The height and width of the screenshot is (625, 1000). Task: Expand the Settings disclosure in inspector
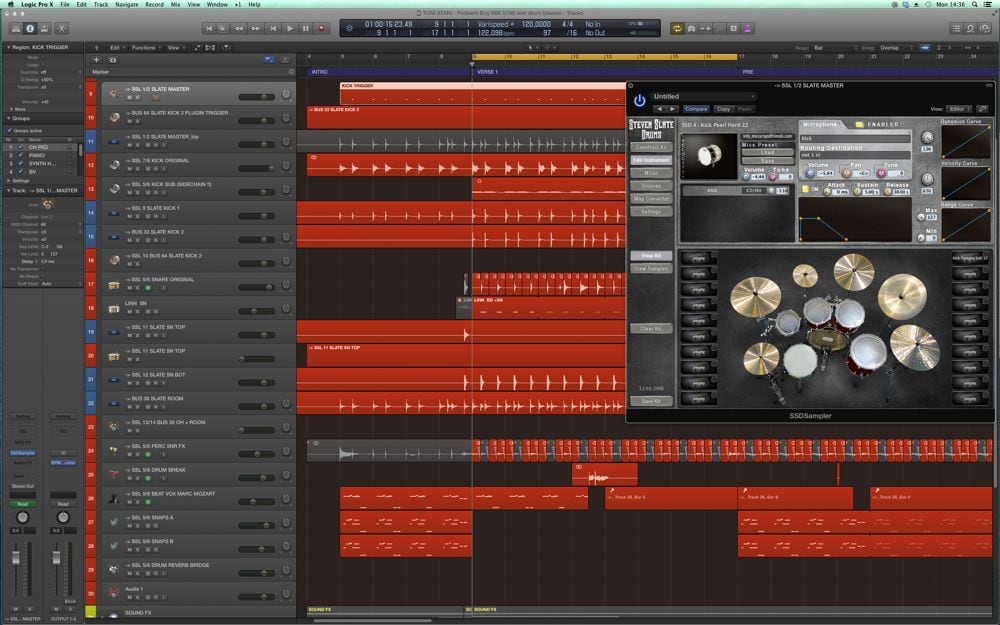(x=8, y=180)
